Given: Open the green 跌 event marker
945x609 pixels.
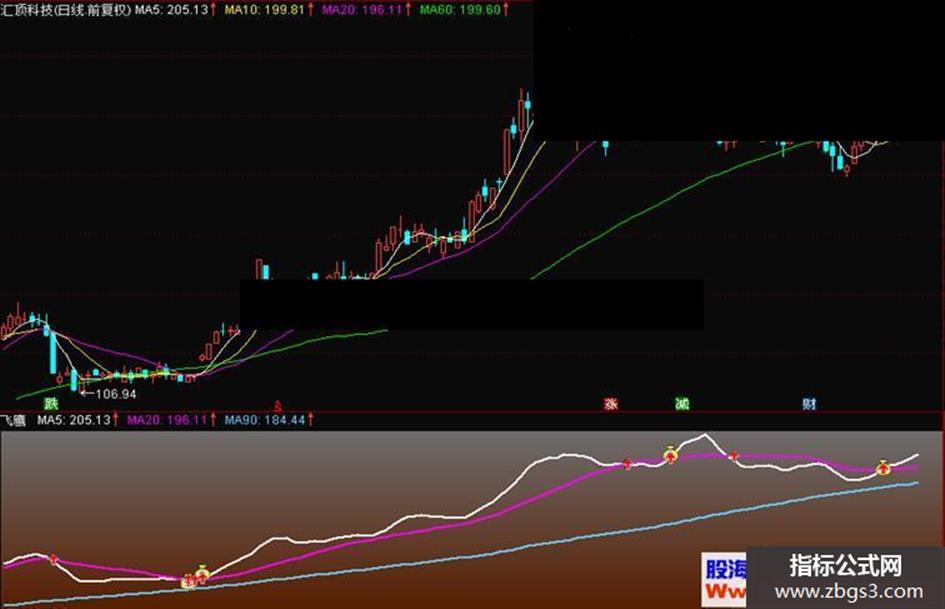Looking at the screenshot, I should (x=51, y=404).
